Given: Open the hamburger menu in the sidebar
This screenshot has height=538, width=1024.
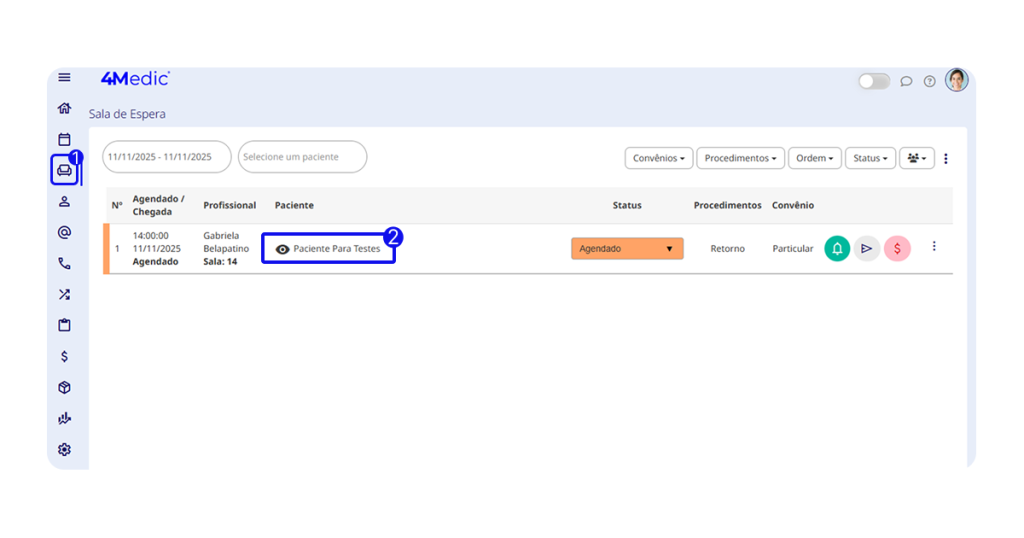Looking at the screenshot, I should (64, 78).
